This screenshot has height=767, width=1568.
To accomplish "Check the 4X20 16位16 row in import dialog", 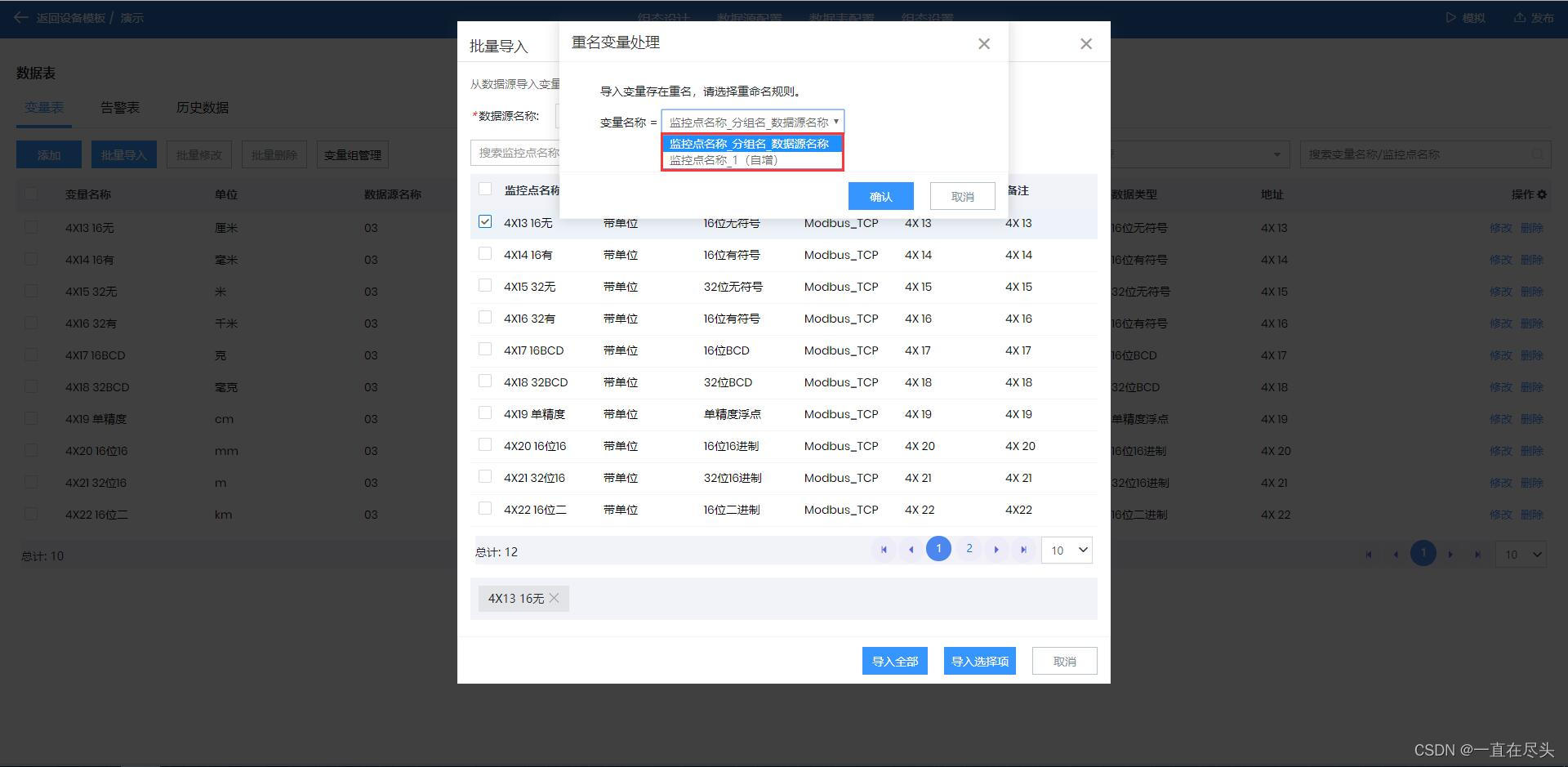I will click(485, 444).
